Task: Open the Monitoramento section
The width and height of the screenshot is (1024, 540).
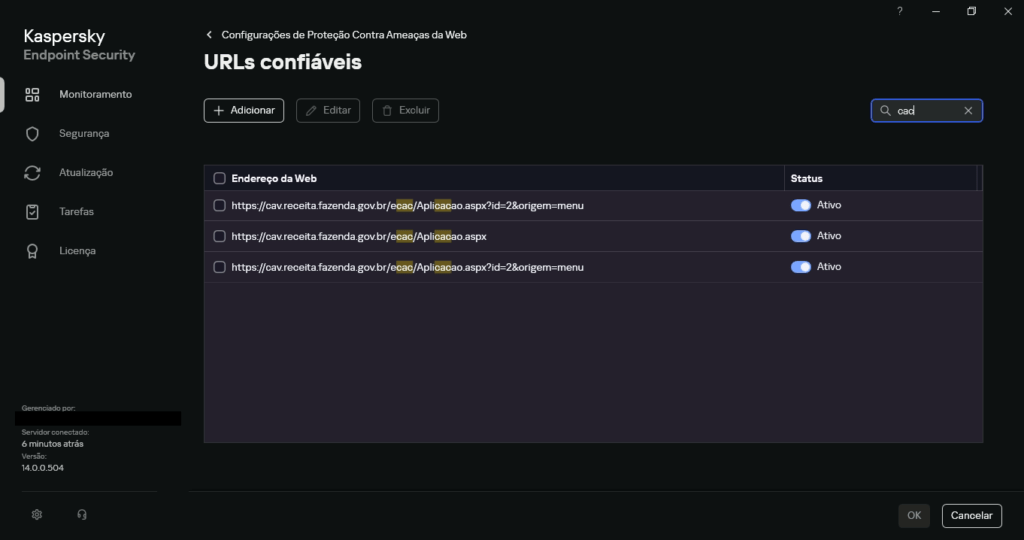Action: click(95, 95)
